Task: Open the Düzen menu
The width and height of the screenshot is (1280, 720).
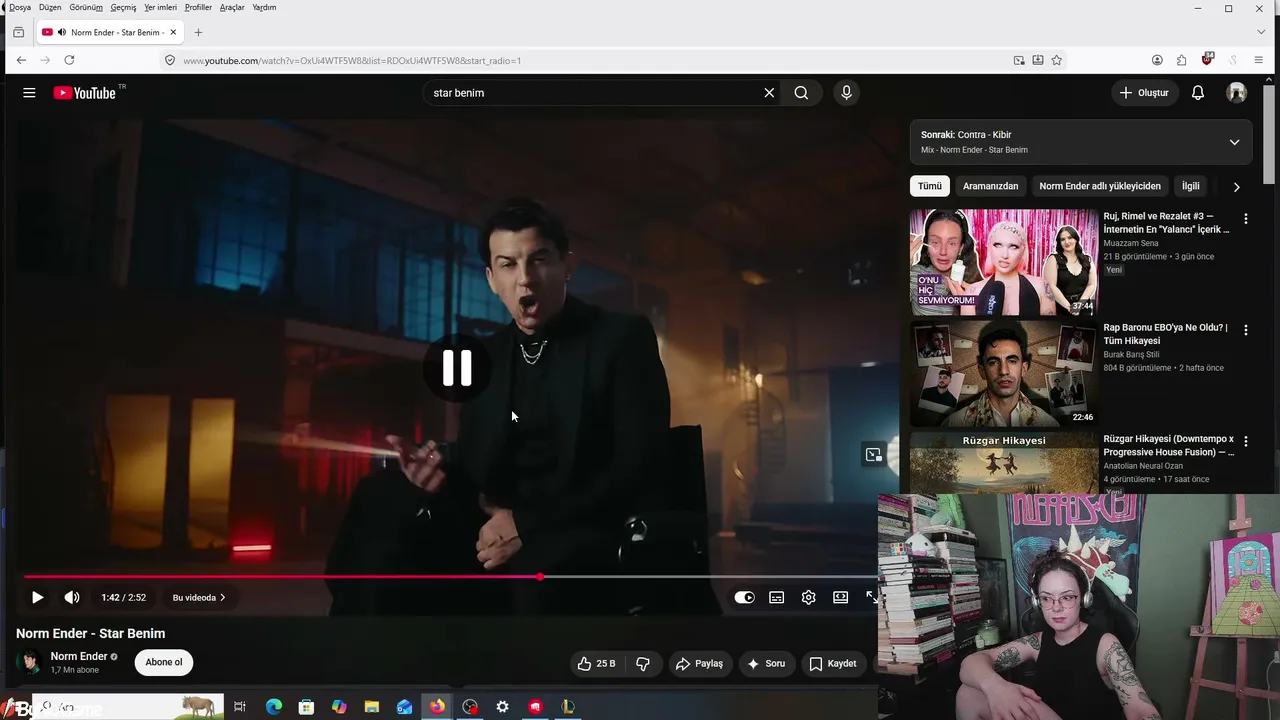Action: point(50,7)
